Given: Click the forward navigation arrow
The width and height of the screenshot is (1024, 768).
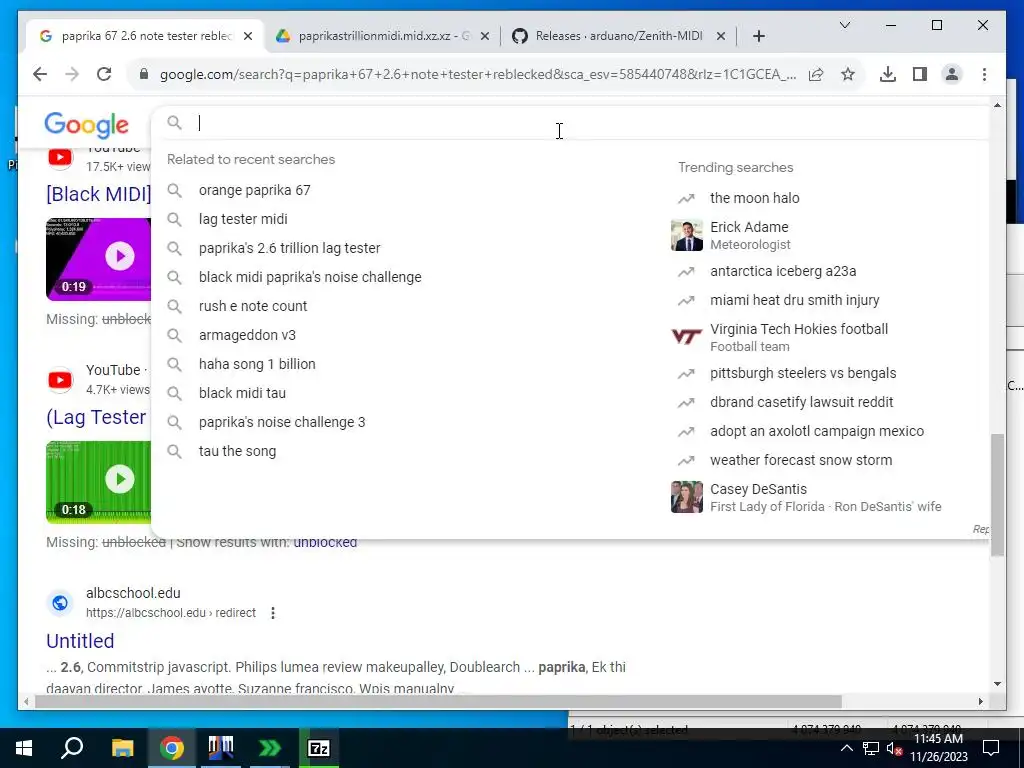Looking at the screenshot, I should coord(72,74).
